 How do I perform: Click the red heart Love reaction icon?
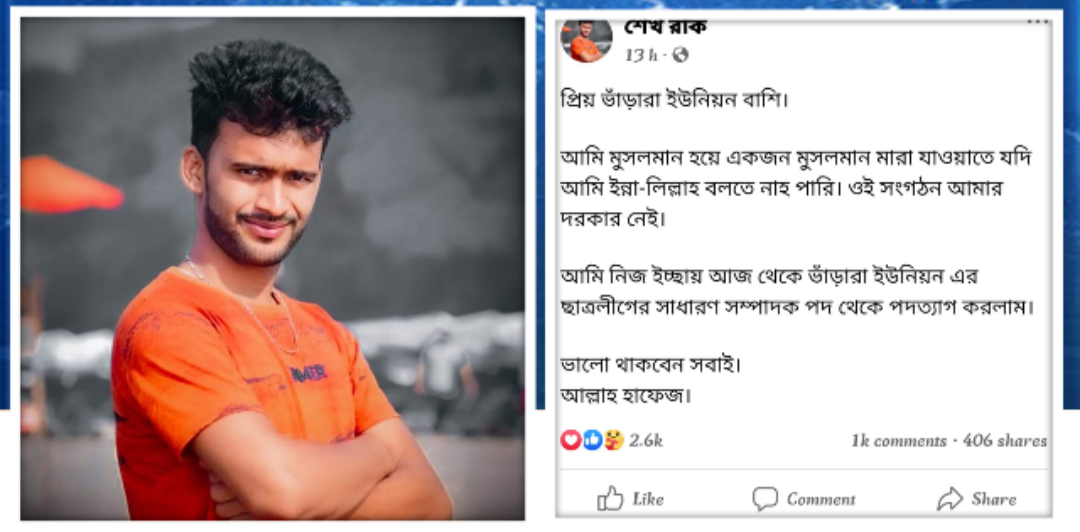tap(570, 440)
